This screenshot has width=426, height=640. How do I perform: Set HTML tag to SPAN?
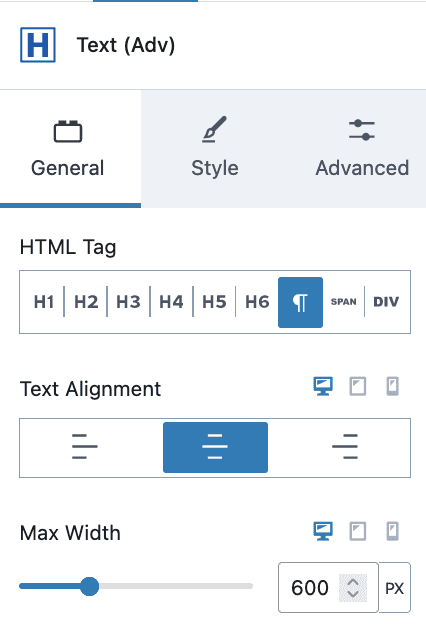(x=344, y=302)
